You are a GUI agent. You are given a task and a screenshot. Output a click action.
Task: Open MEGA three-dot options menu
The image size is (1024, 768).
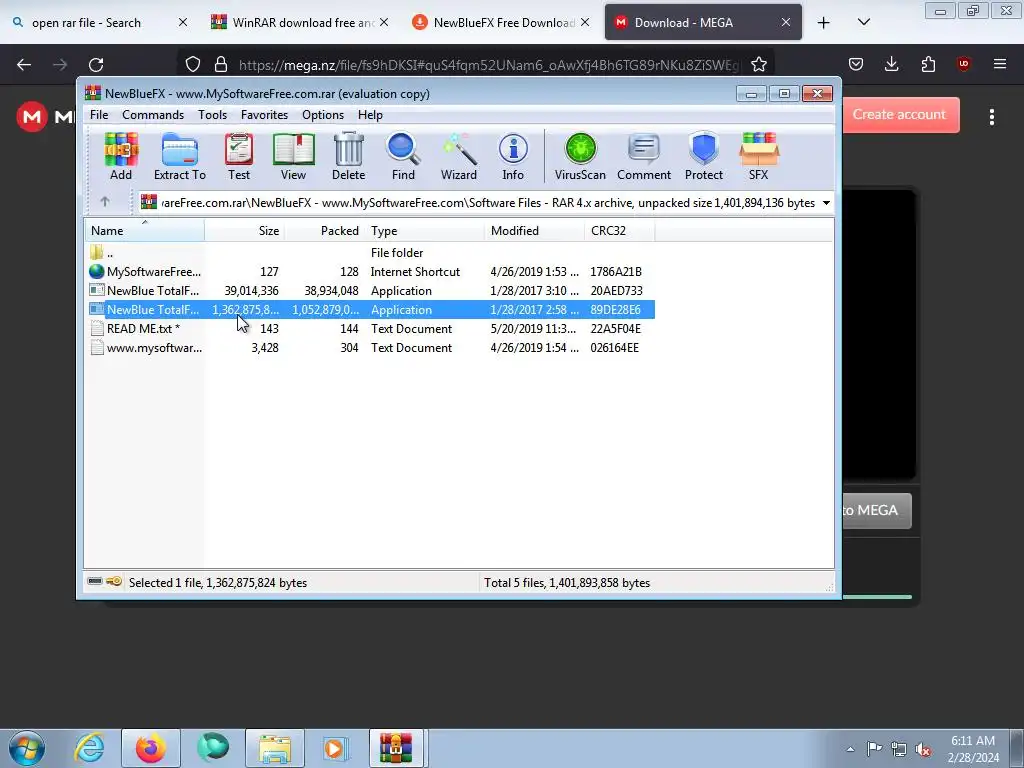click(x=992, y=117)
